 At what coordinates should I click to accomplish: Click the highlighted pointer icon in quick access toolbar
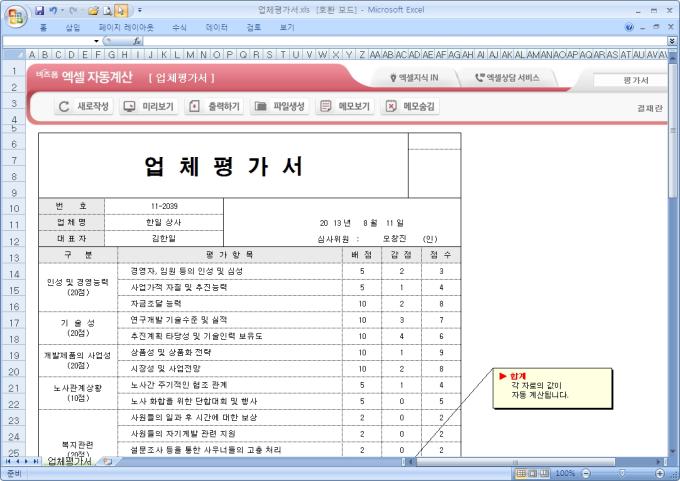[122, 10]
